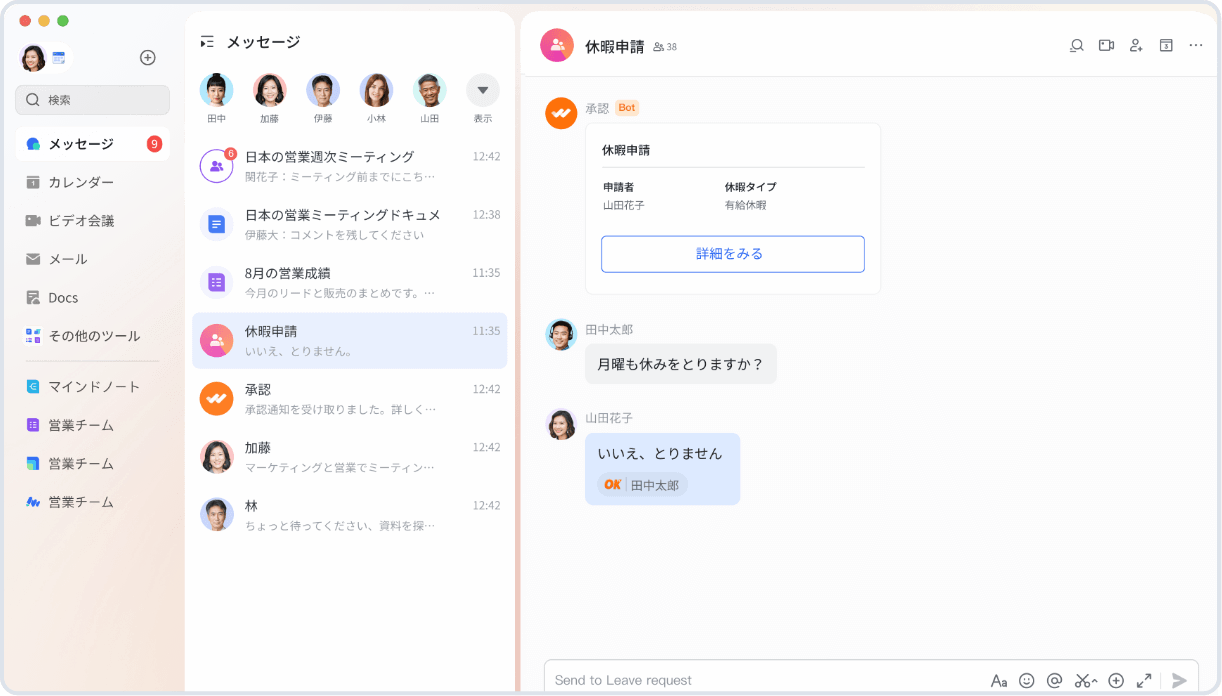This screenshot has height=696, width=1222.
Task: Click the 詳細をみる button
Action: point(732,254)
